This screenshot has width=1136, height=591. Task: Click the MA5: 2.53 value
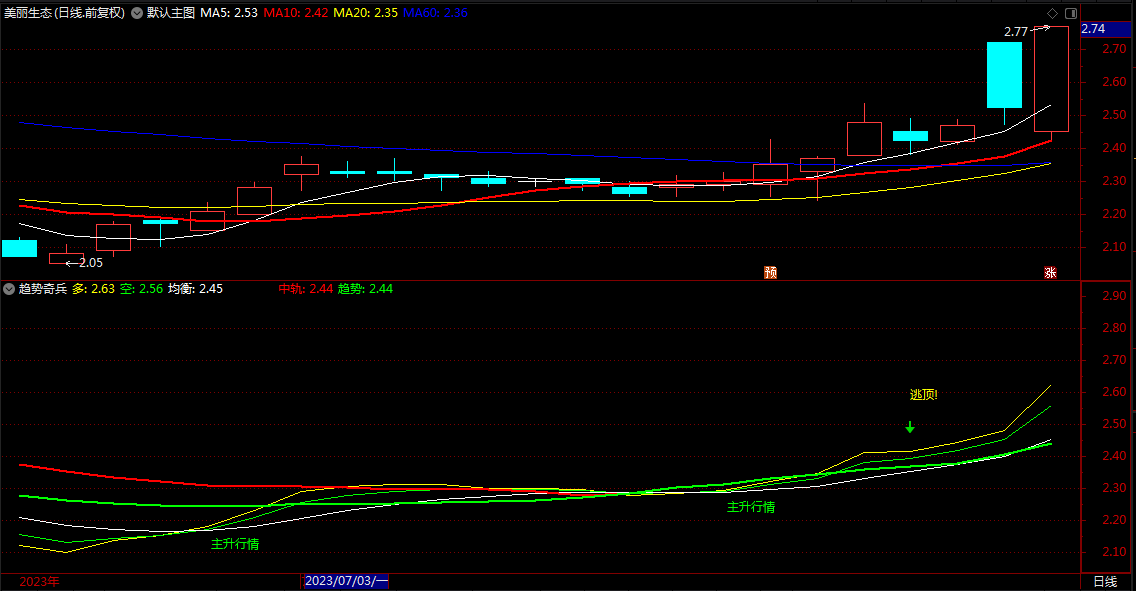pos(229,13)
